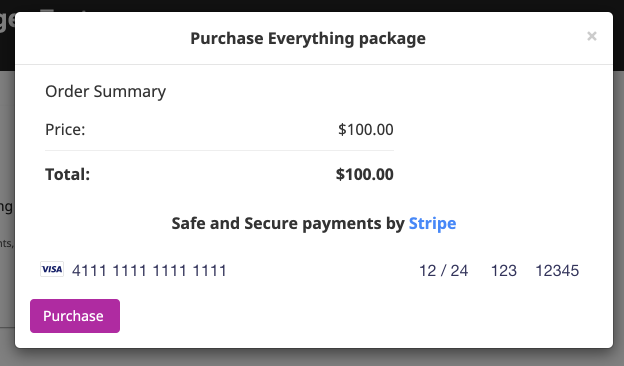Click the purple Purchase button
Screen dimensions: 624x366
[75, 316]
